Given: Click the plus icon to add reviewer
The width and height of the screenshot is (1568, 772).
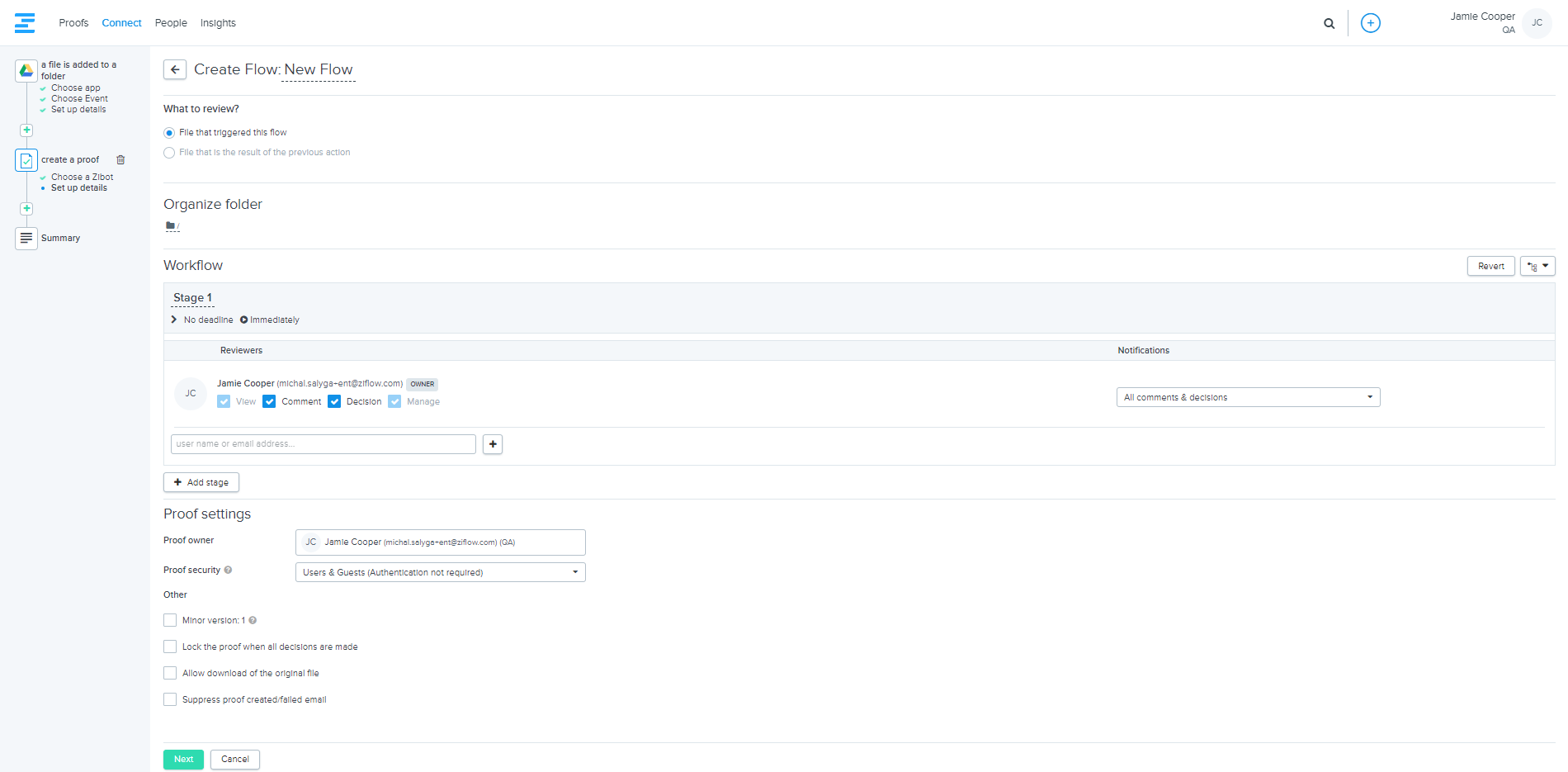Looking at the screenshot, I should pyautogui.click(x=493, y=444).
